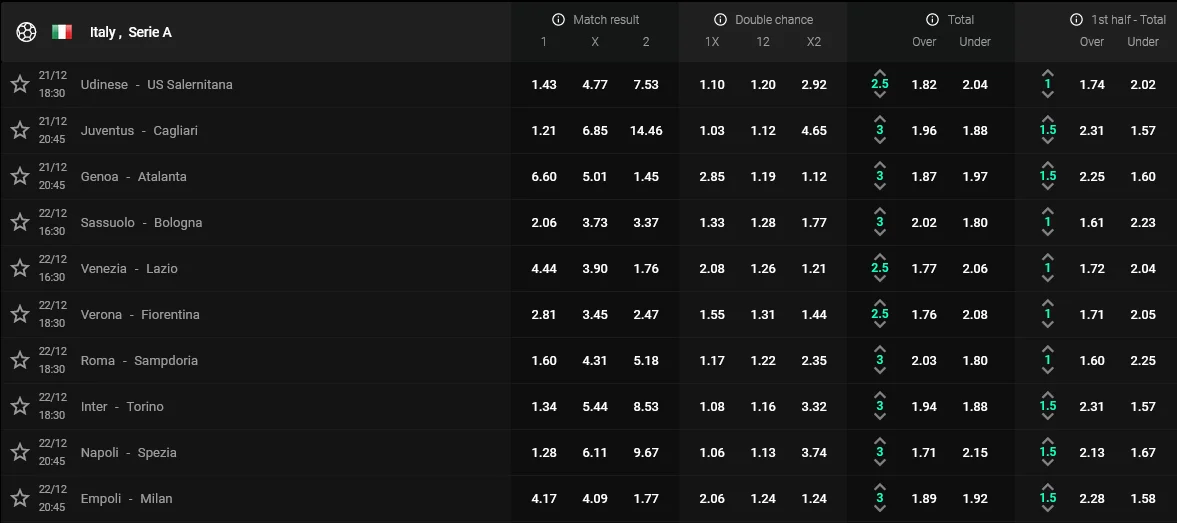The width and height of the screenshot is (1177, 523).
Task: Click the Double chance info icon
Action: tap(720, 20)
